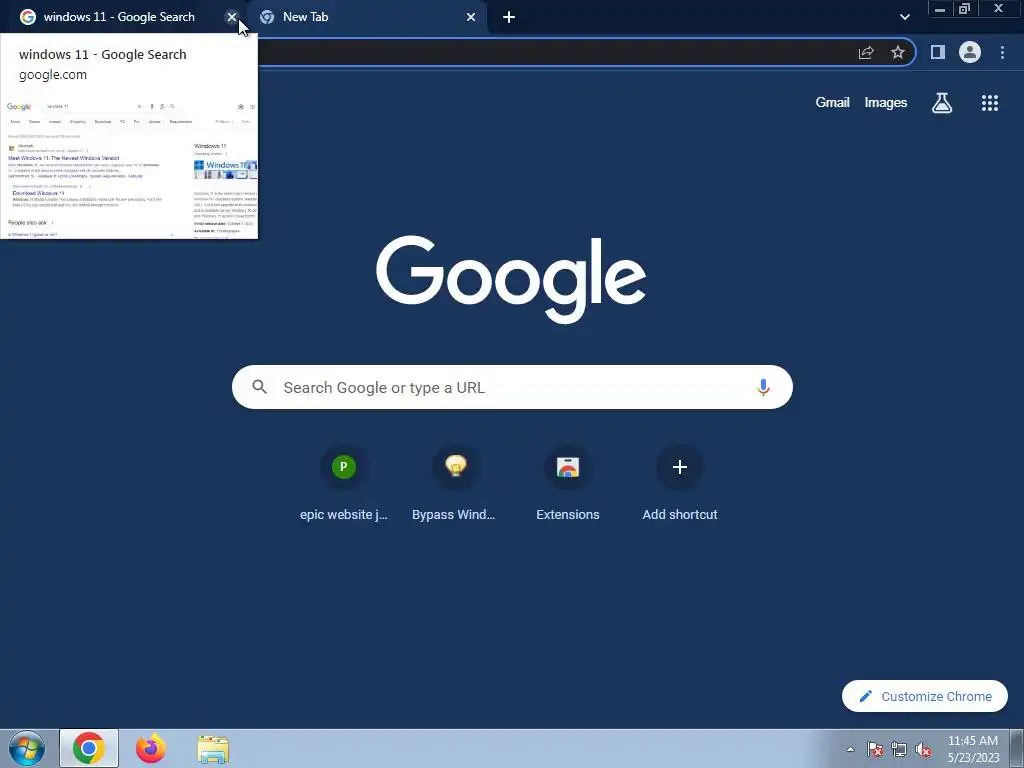1024x768 pixels.
Task: Open the Extensions shortcut
Action: 568,483
